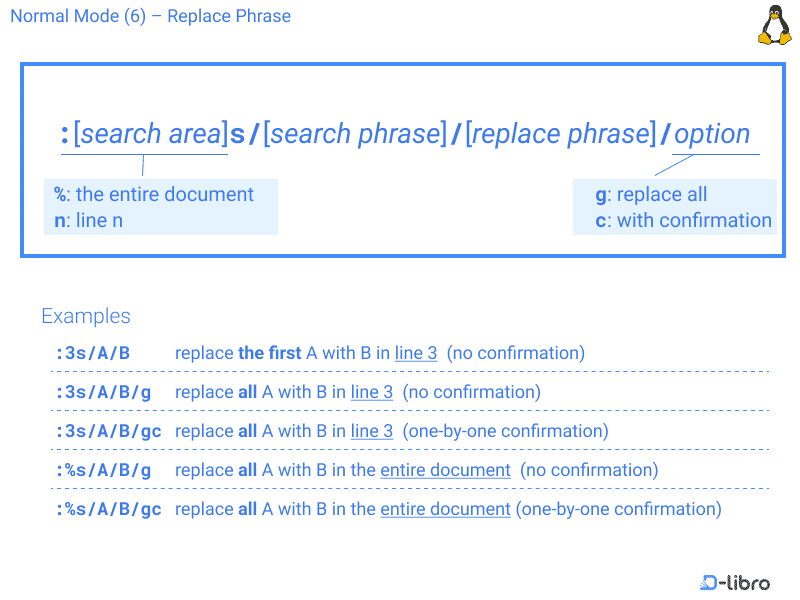Screen dimensions: 800x600
Task: Select the ':%s/A/B/gc' example command
Action: click(109, 509)
